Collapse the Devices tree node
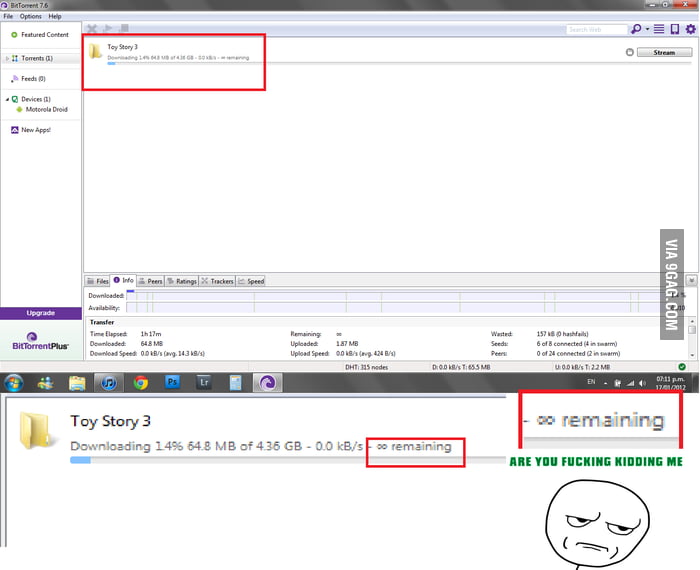Image resolution: width=700 pixels, height=570 pixels. (7, 99)
